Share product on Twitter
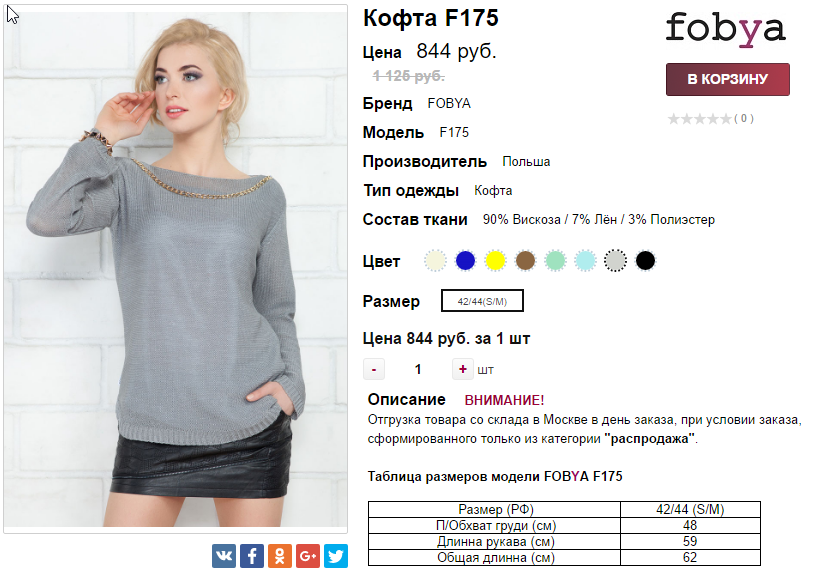 pos(336,555)
